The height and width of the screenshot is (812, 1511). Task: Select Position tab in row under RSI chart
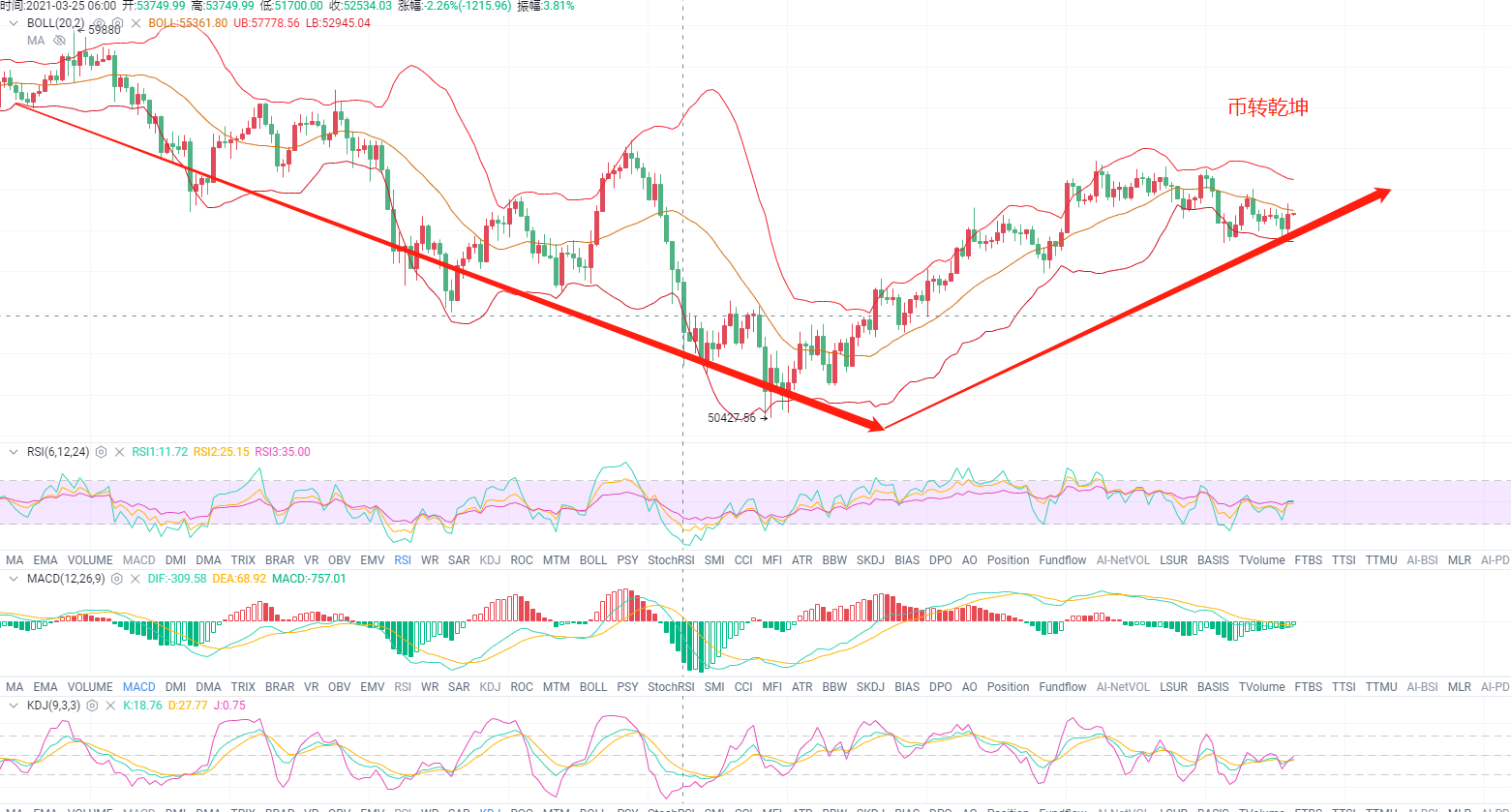click(1009, 560)
